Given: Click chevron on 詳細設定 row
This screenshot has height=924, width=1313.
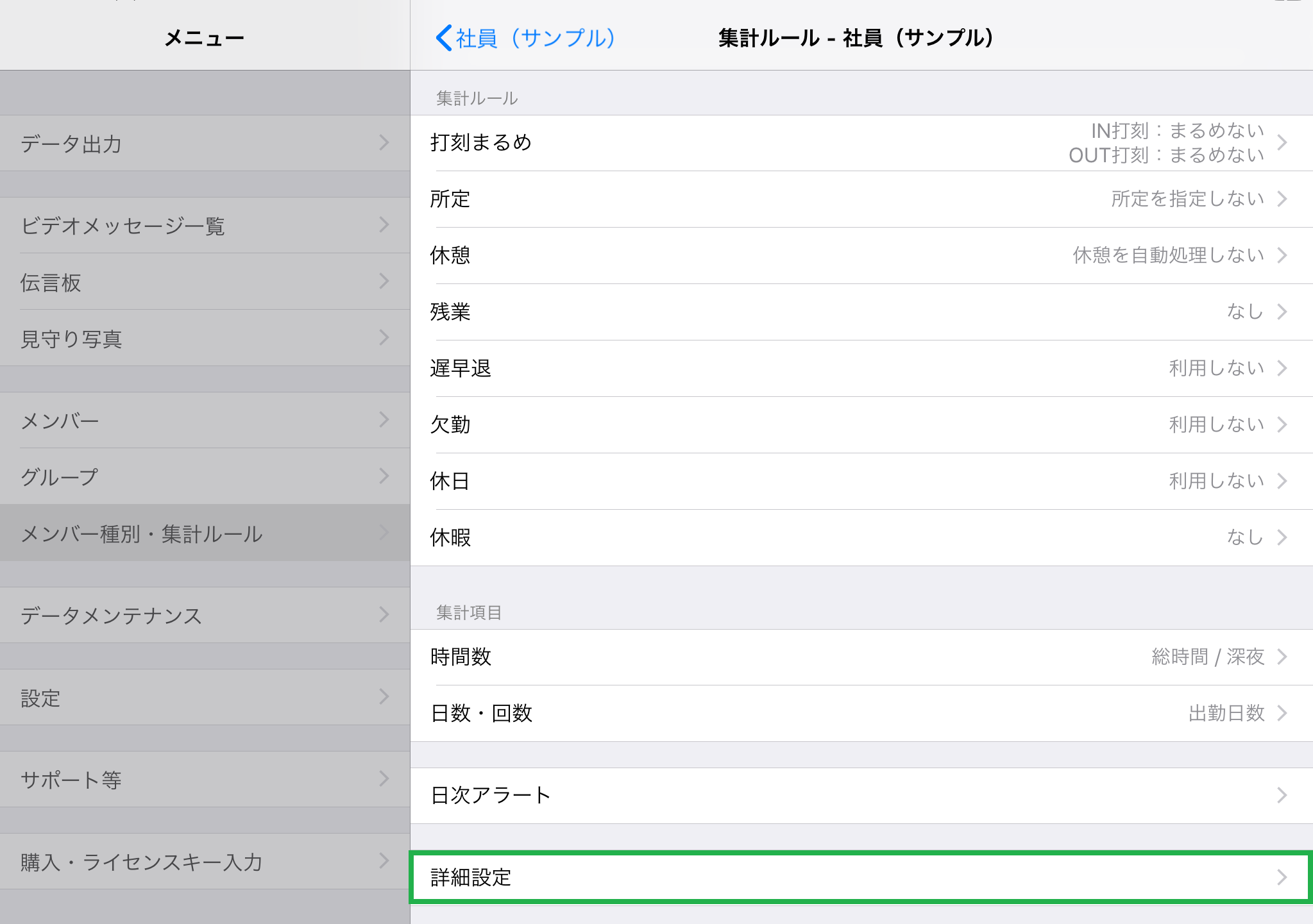Looking at the screenshot, I should (x=1282, y=877).
